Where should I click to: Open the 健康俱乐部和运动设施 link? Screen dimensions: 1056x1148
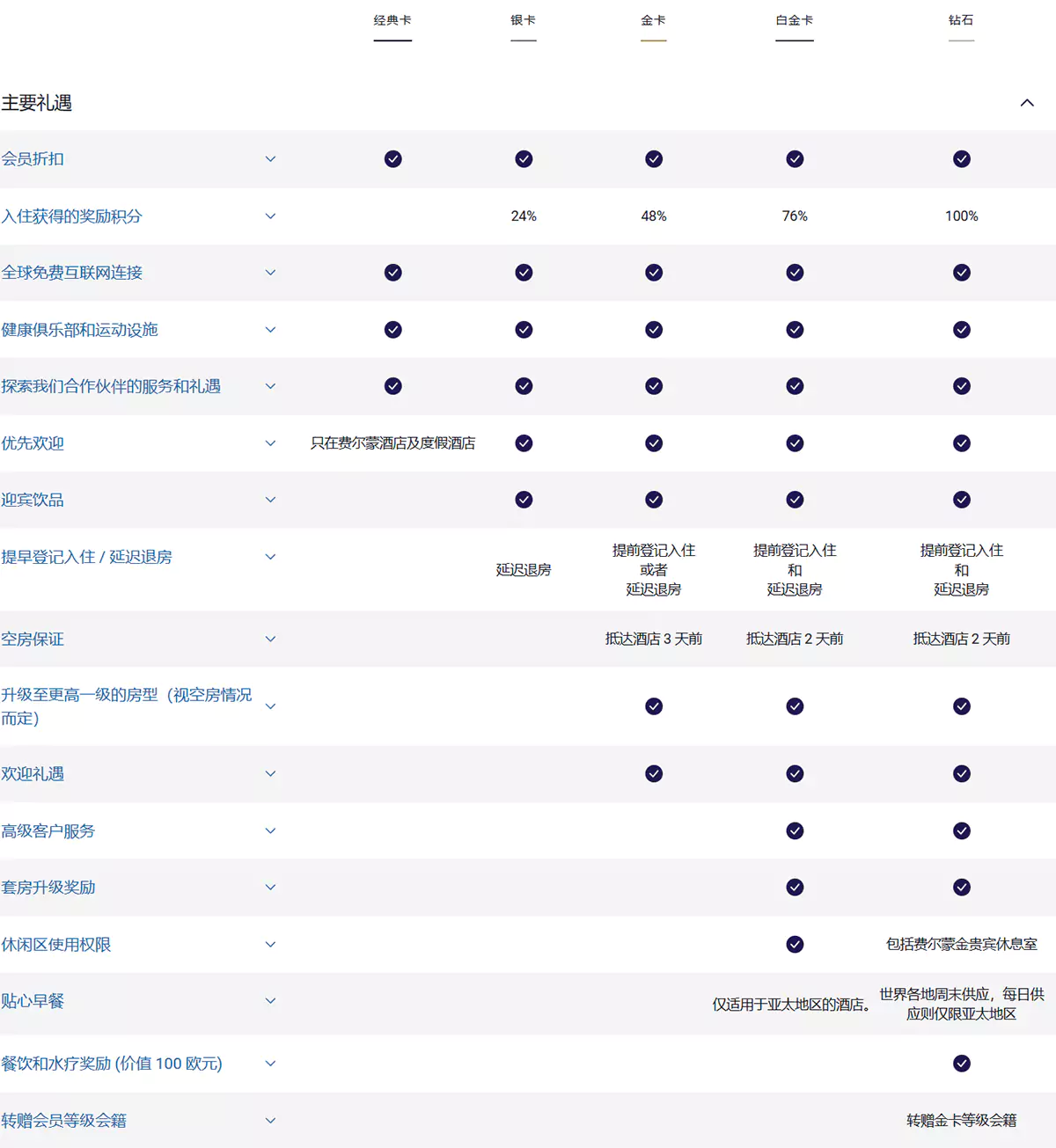[x=79, y=330]
